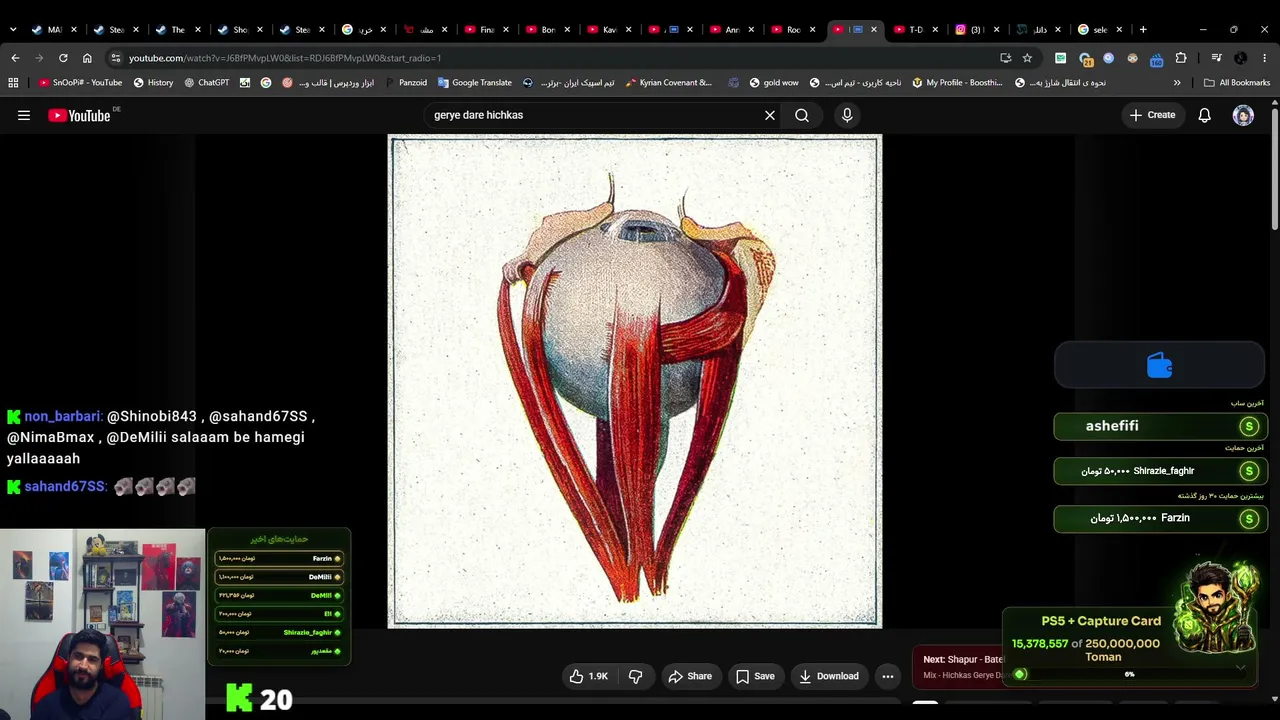Like the video with 1.9K likes
Screen dimensions: 1280x720
click(588, 676)
